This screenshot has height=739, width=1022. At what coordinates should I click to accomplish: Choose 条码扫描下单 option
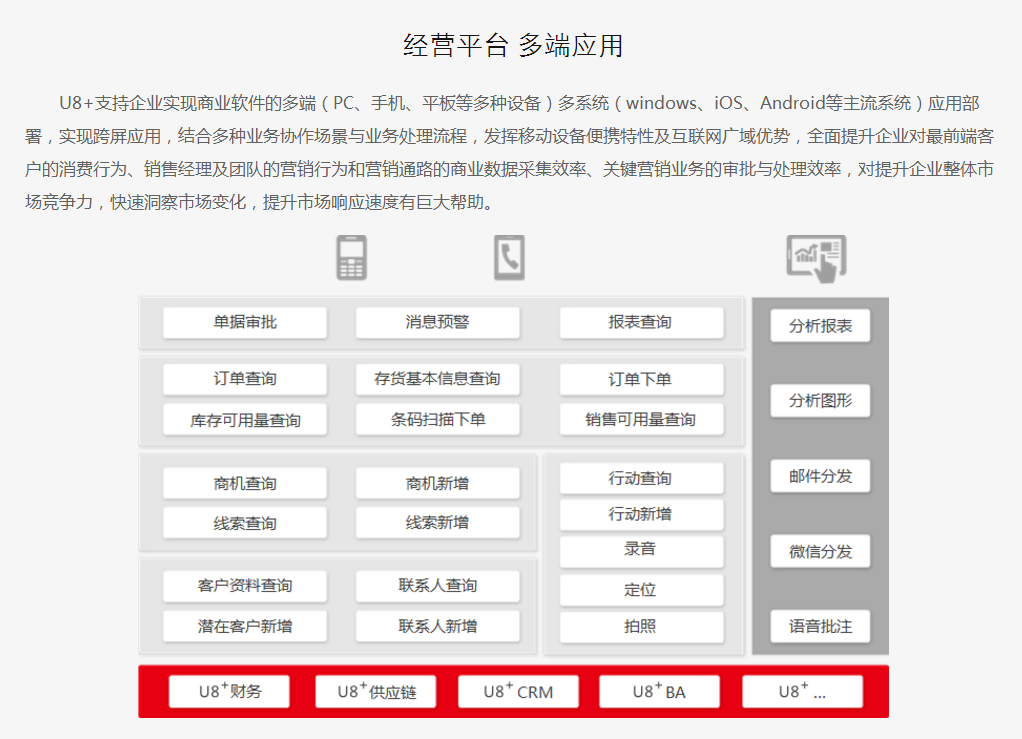click(x=437, y=420)
